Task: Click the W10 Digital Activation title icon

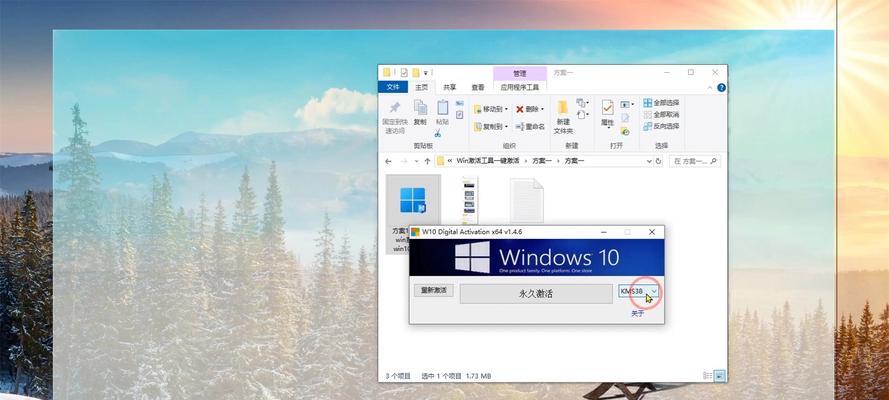Action: 416,232
